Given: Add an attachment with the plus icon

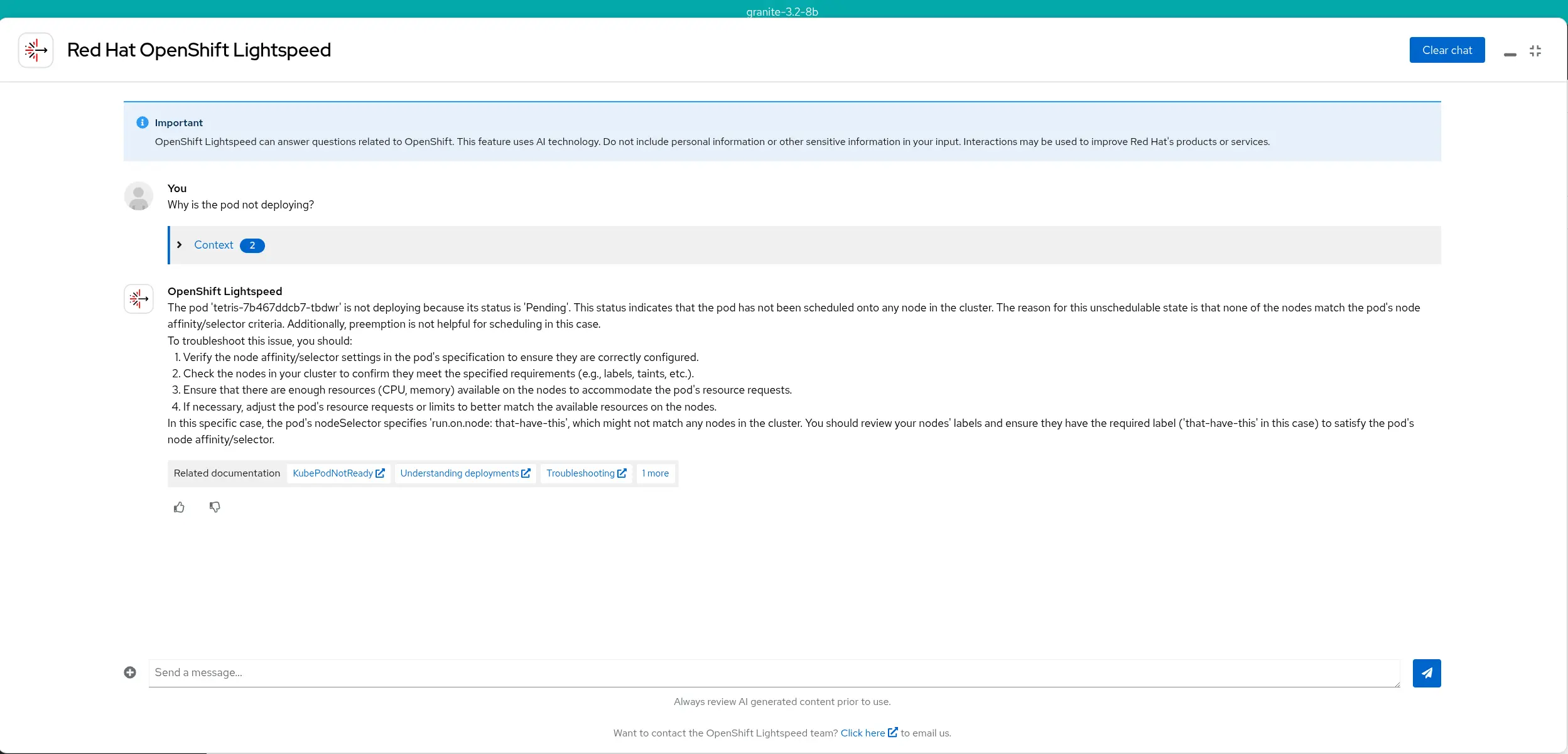Looking at the screenshot, I should pyautogui.click(x=130, y=672).
